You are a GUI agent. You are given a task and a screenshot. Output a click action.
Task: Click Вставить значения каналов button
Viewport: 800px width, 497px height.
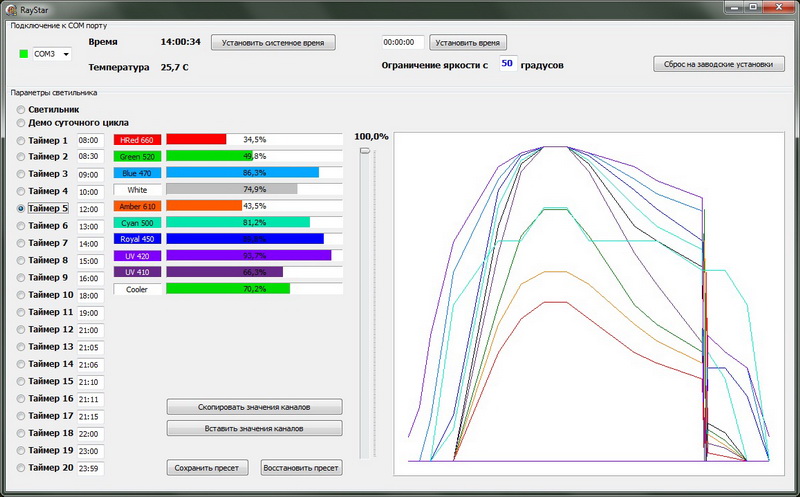[254, 428]
